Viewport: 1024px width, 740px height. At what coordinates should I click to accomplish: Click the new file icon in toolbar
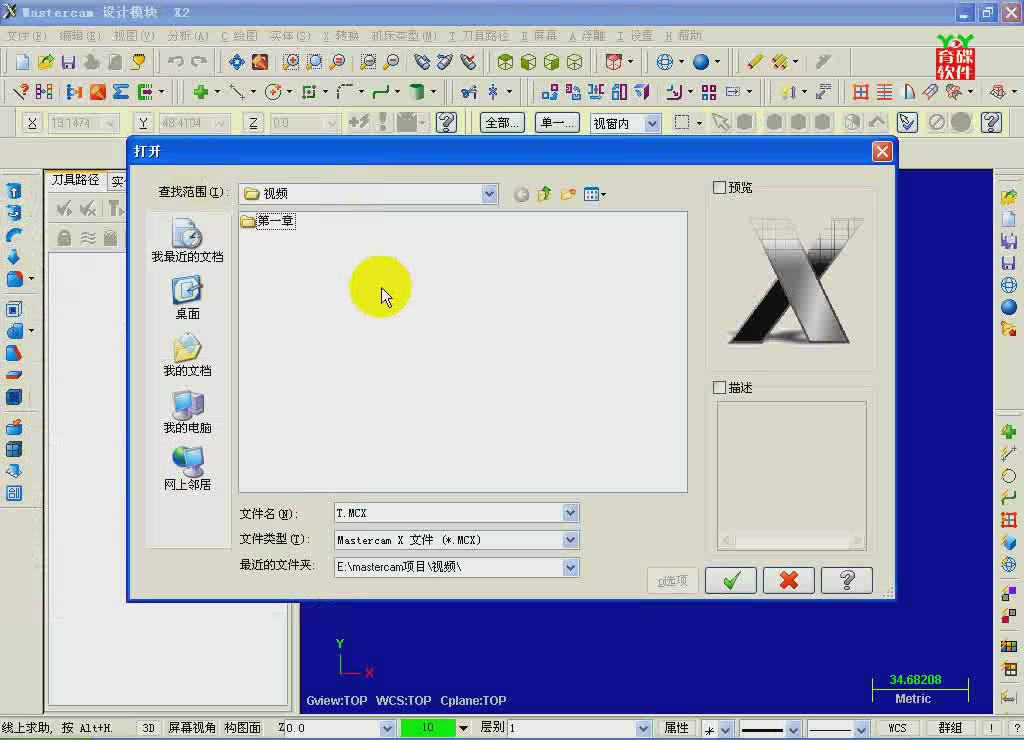tap(23, 62)
